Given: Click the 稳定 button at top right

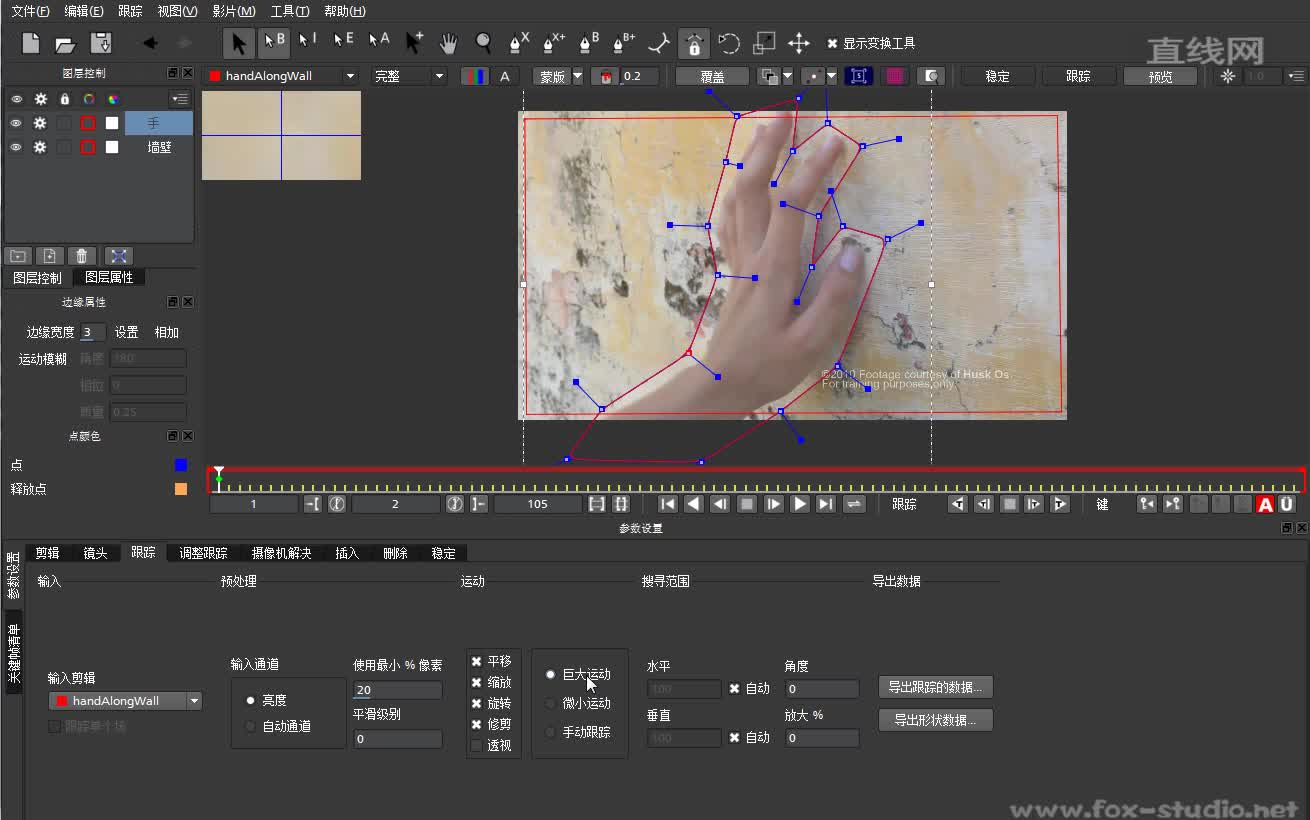Looking at the screenshot, I should [x=996, y=75].
